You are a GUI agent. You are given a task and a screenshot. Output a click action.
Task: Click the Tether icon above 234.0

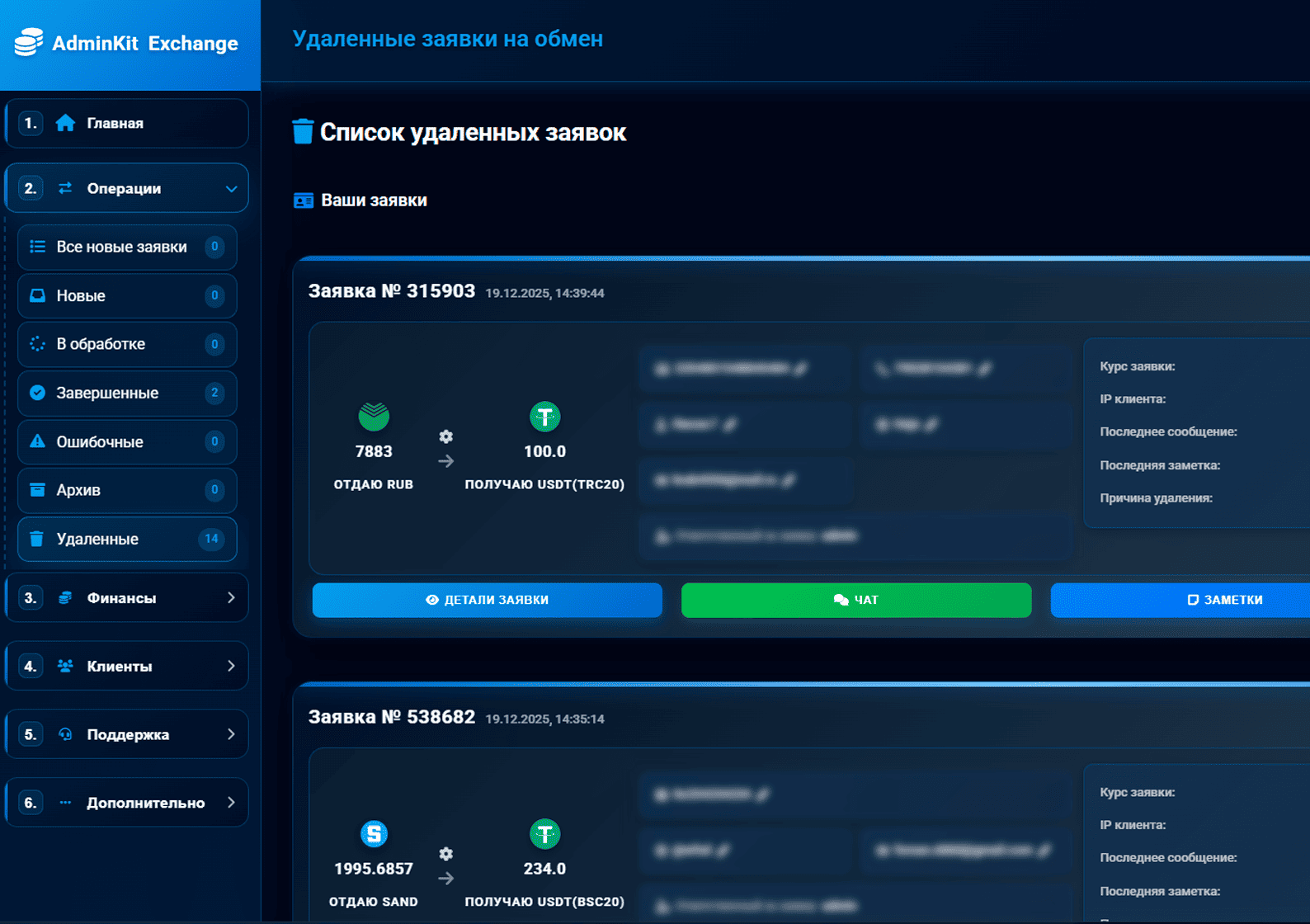point(544,834)
